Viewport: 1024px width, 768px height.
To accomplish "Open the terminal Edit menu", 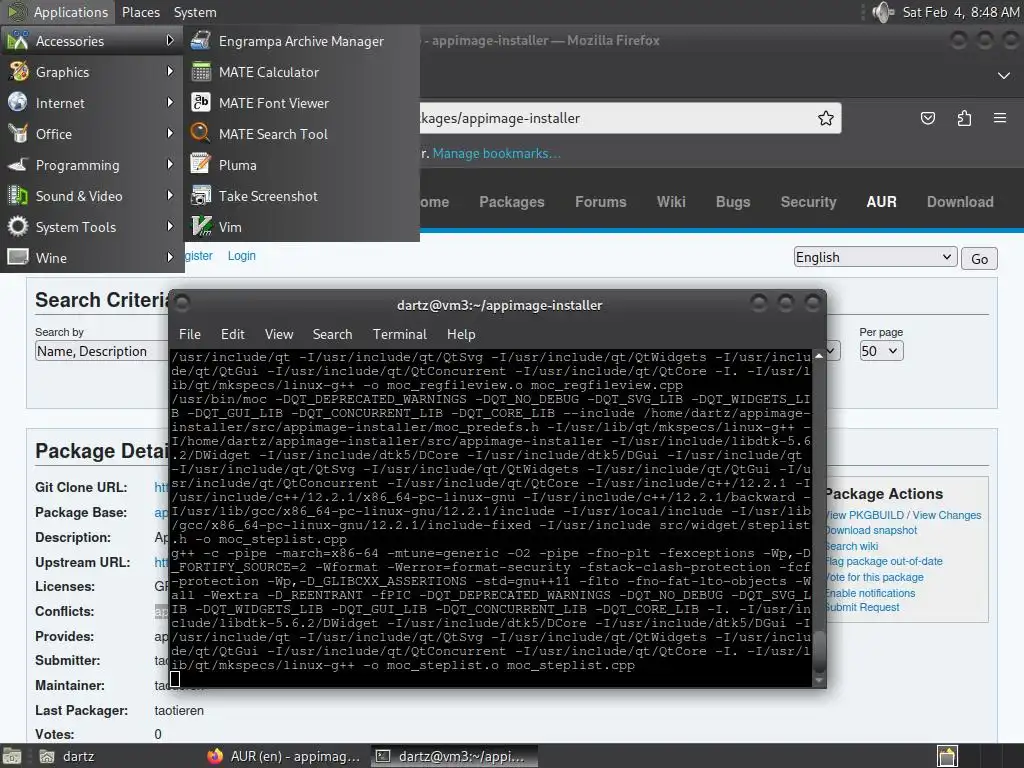I will (x=232, y=334).
